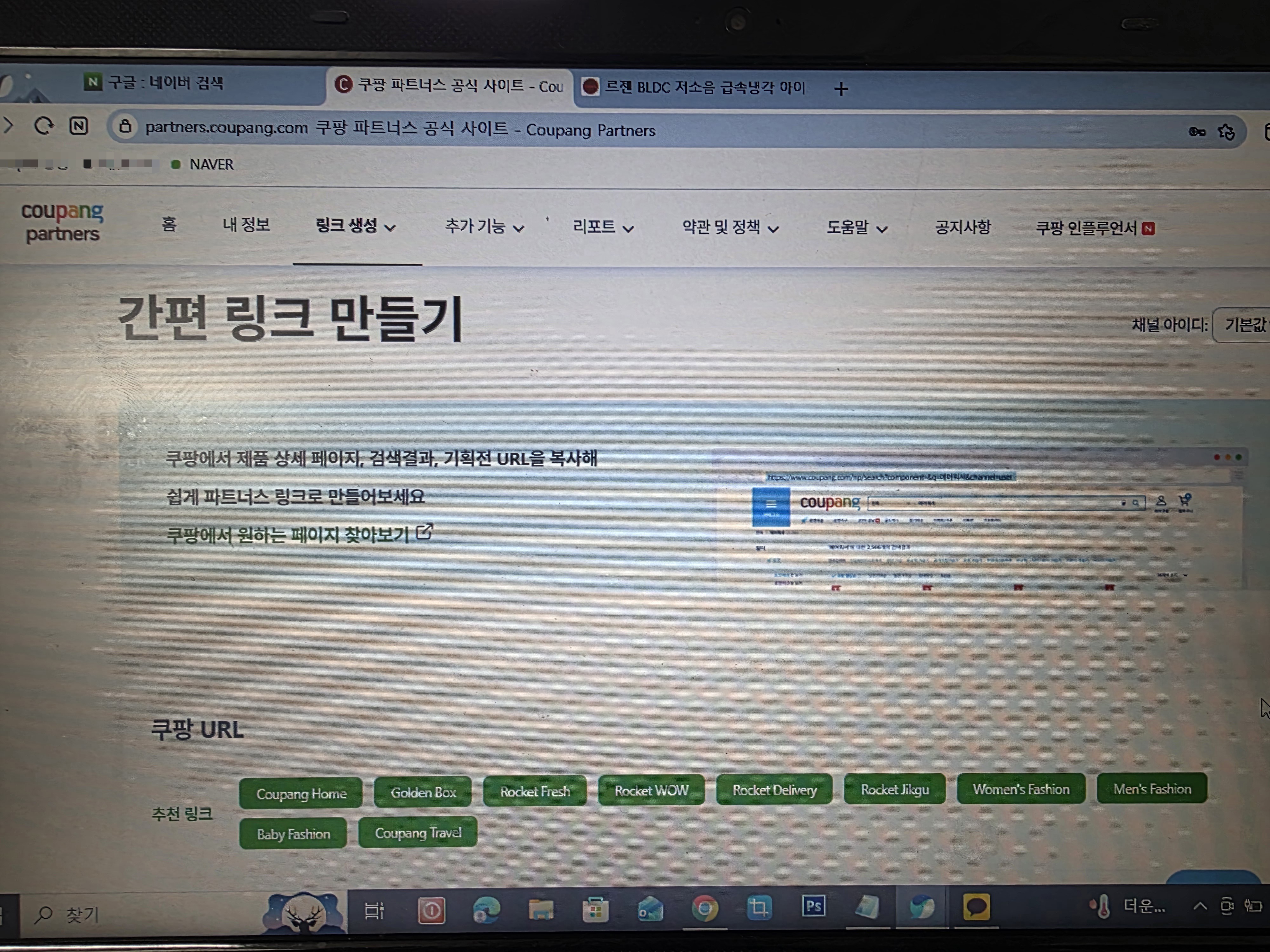
Task: Click the external link icon beside 찾아보기
Action: tap(424, 532)
